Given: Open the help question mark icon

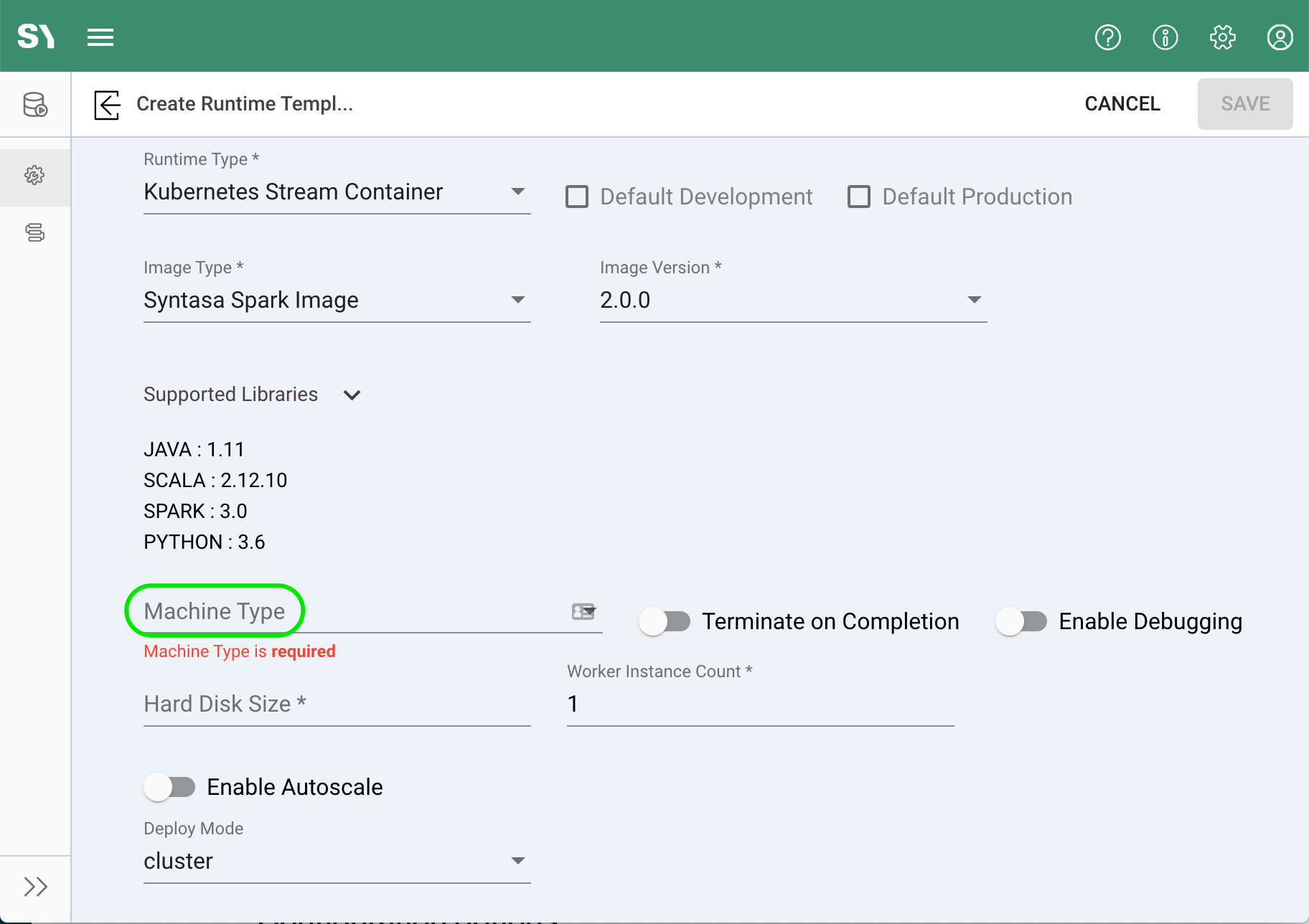Looking at the screenshot, I should tap(1107, 37).
